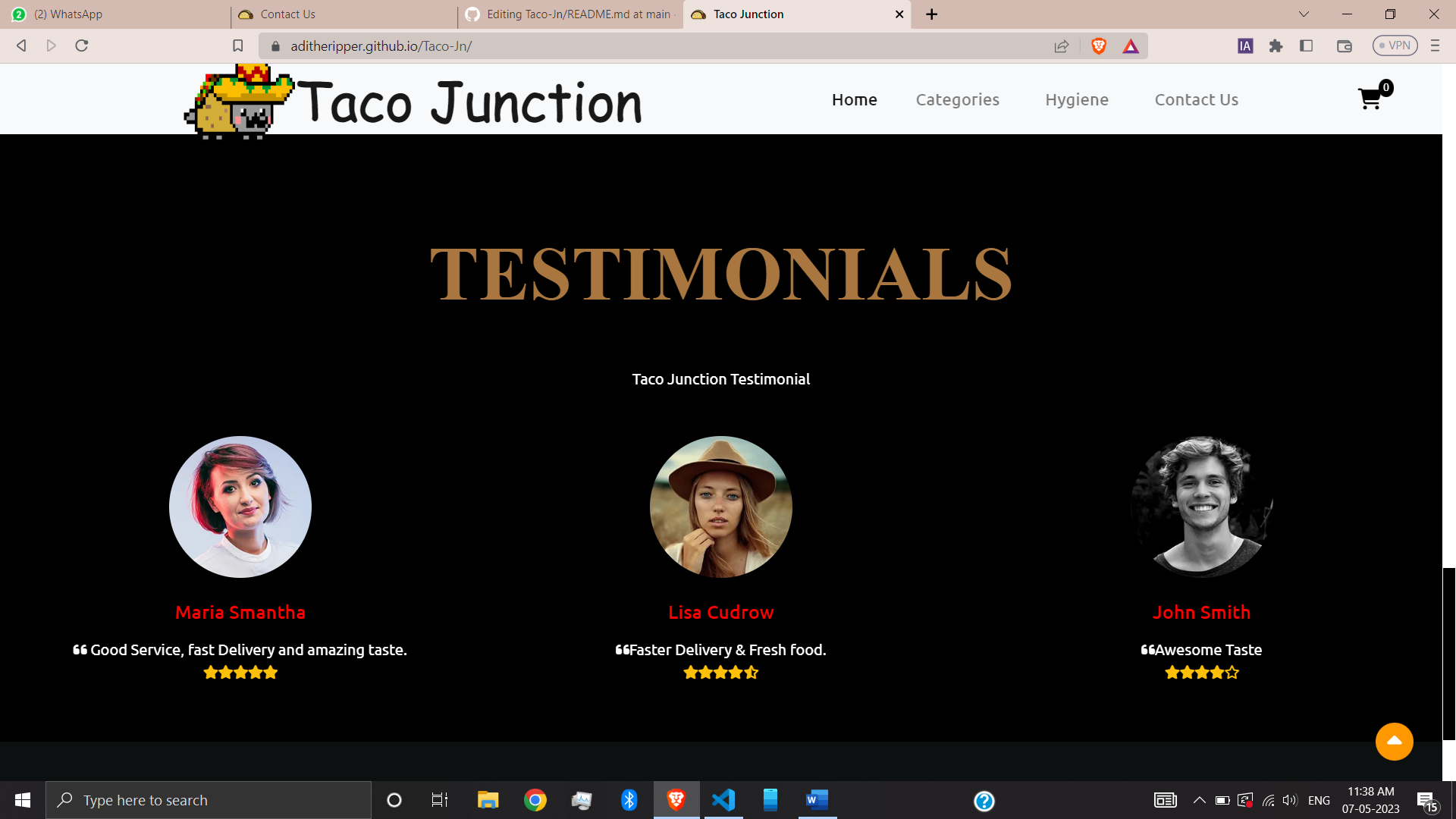Expand hidden system tray icons
The width and height of the screenshot is (1456, 819).
(1200, 800)
